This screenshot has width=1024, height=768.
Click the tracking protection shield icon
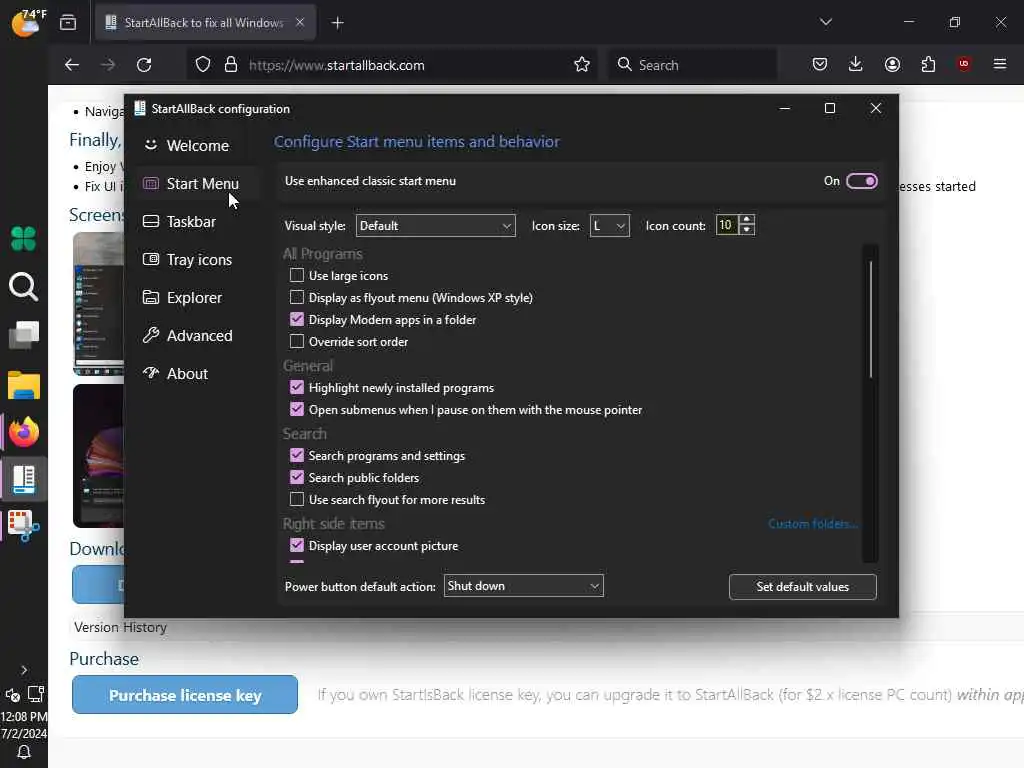pos(203,65)
